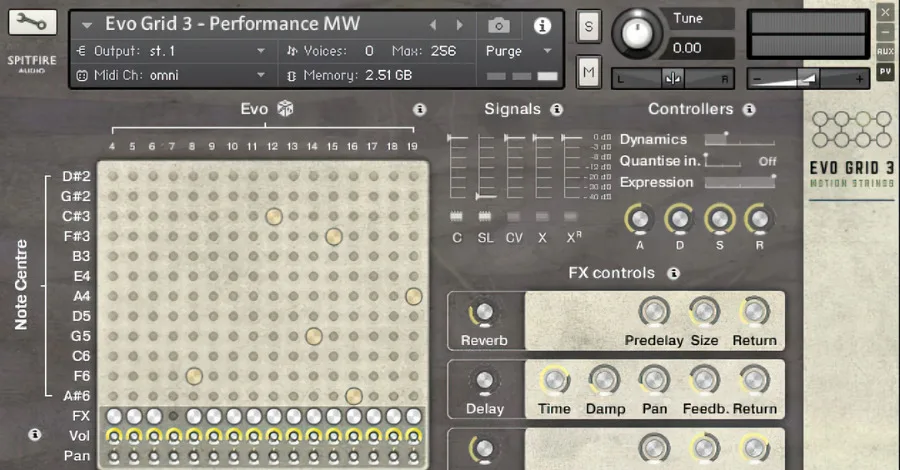Open instrument info with the round i icon
This screenshot has width=900, height=470.
click(542, 25)
